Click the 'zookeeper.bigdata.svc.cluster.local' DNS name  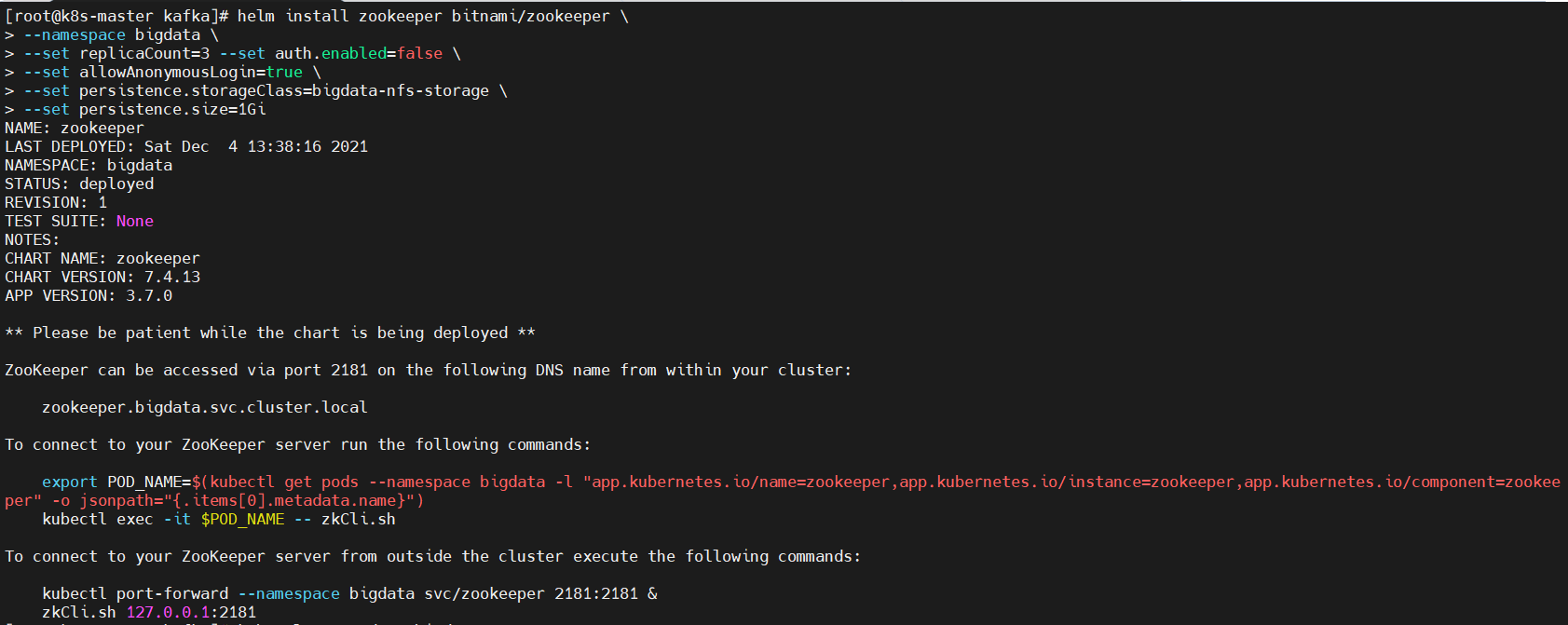click(x=205, y=407)
